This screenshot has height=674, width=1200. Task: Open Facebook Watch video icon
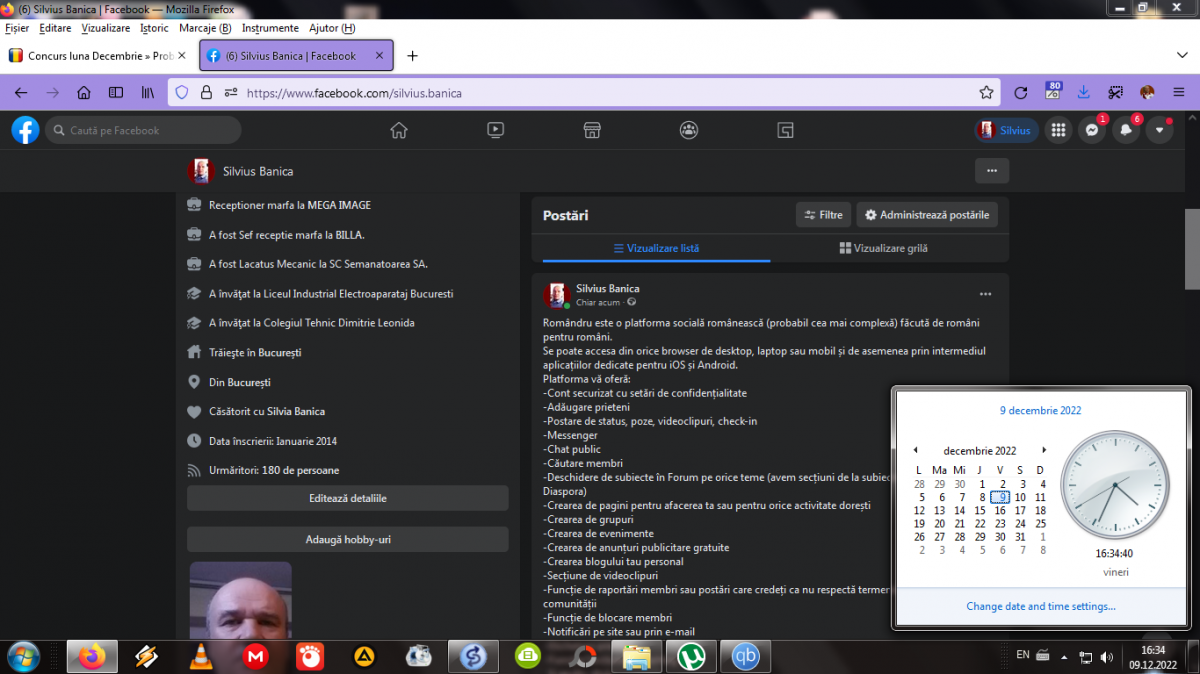[495, 130]
